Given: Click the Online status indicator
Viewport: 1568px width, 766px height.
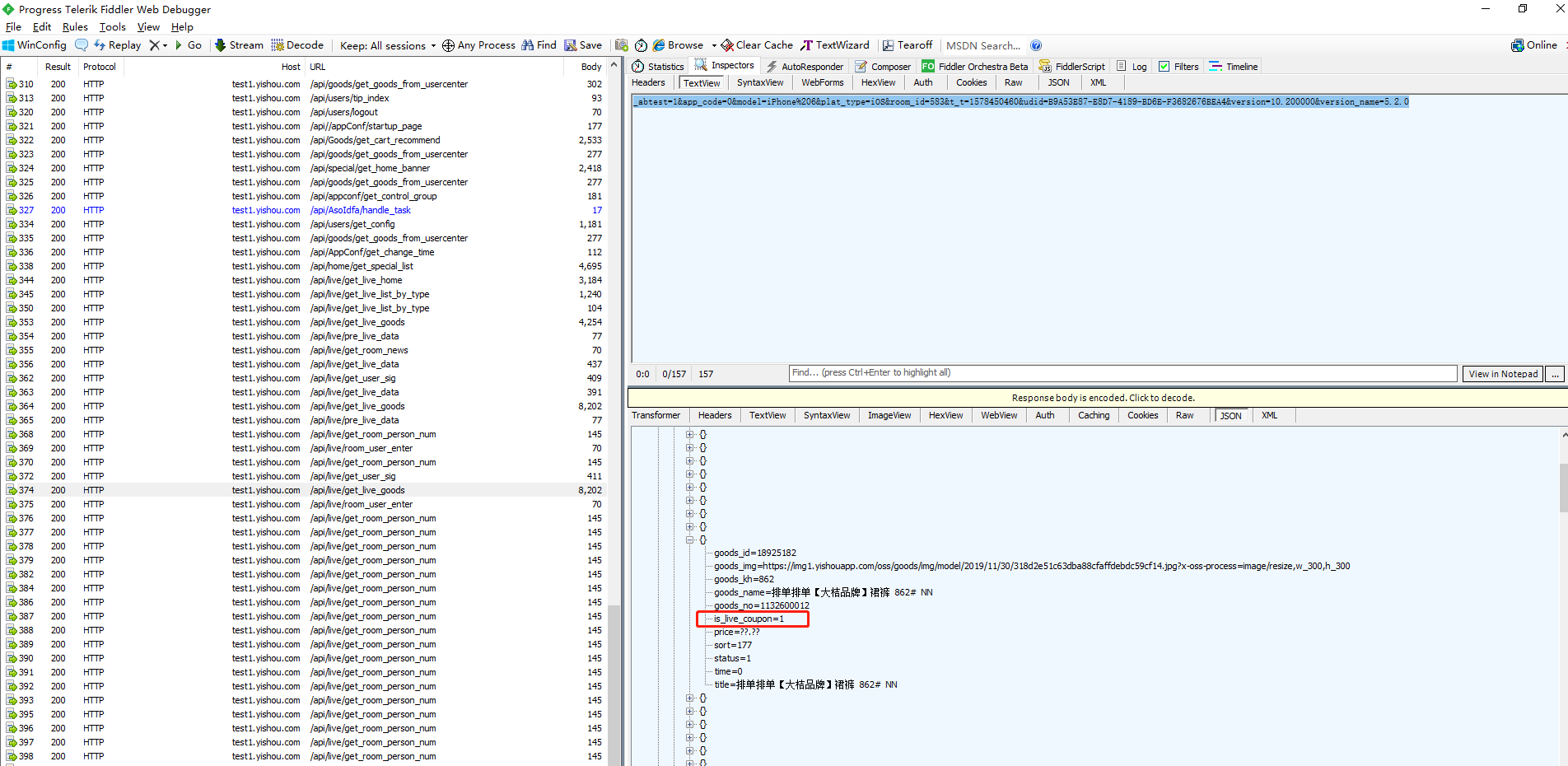Looking at the screenshot, I should [1534, 45].
